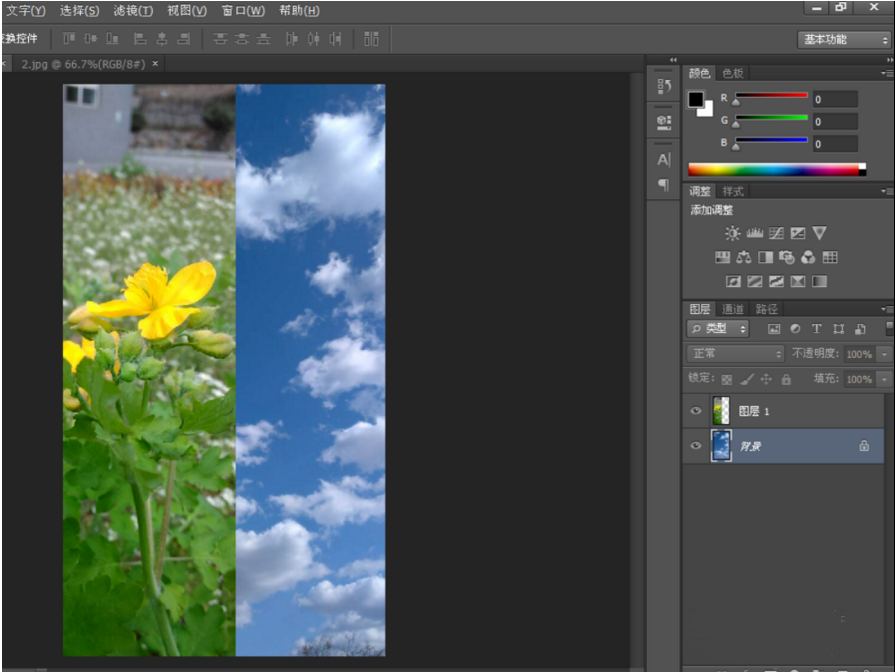Click the Color Balance adjustment icon
This screenshot has height=672, width=895.
pos(743,258)
